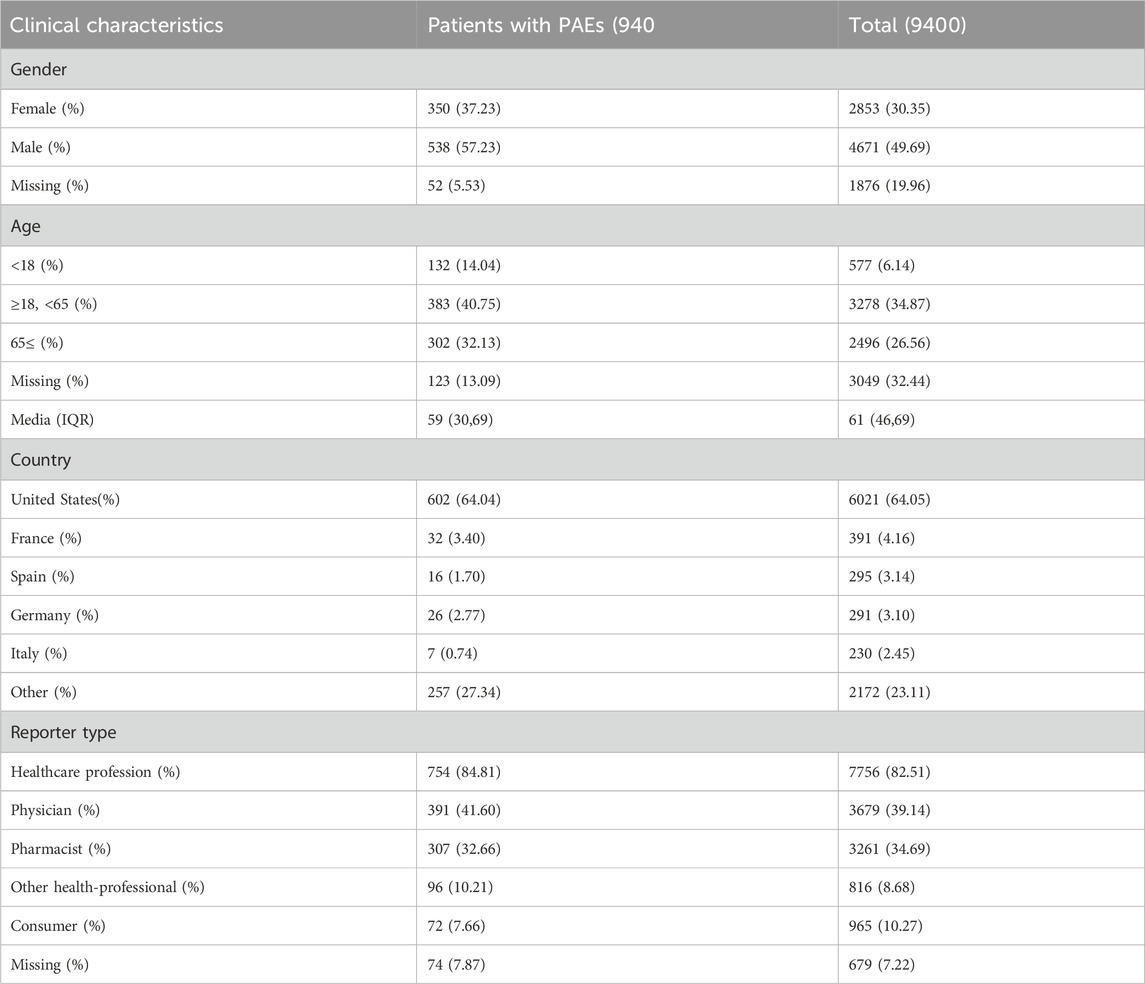The height and width of the screenshot is (984, 1145).
Task: Select the 'Germany (%)' row label
Action: [54, 615]
